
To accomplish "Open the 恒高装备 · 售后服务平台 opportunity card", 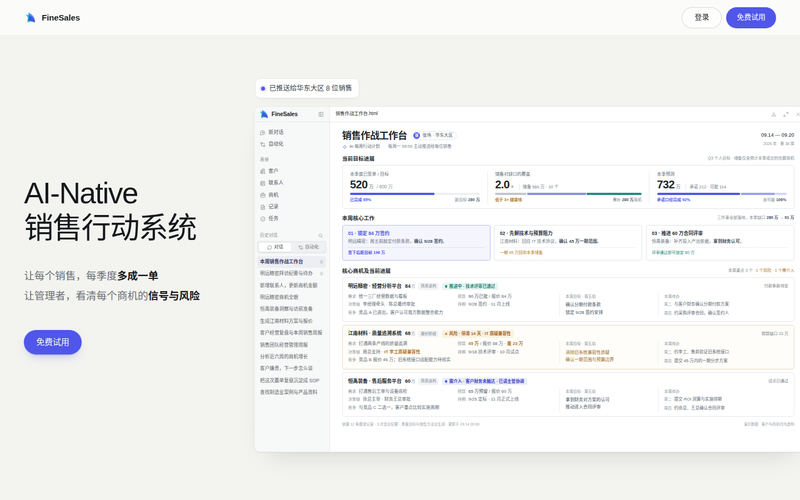I will [568, 394].
